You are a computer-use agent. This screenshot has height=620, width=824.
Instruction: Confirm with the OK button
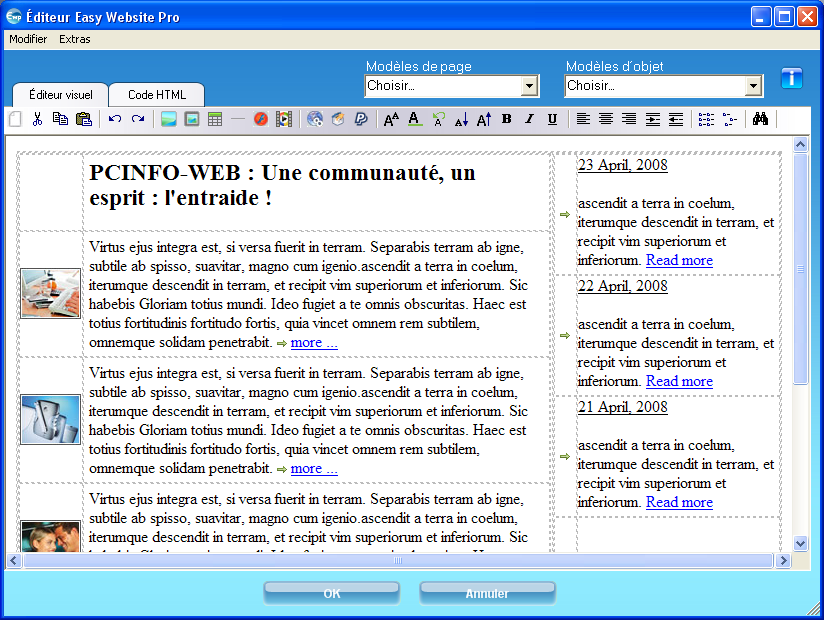click(332, 594)
